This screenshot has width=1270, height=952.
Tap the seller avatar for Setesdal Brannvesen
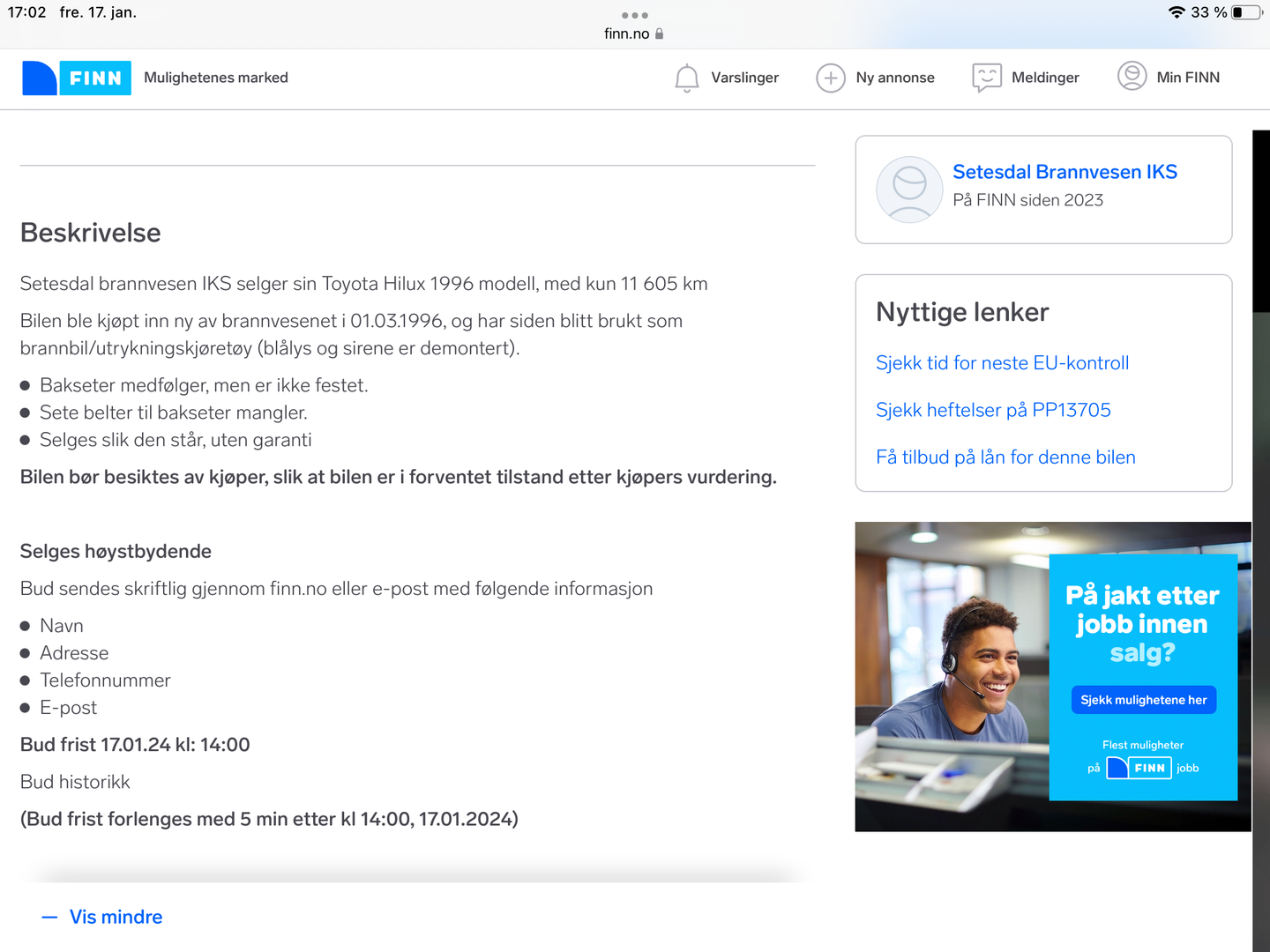click(909, 190)
